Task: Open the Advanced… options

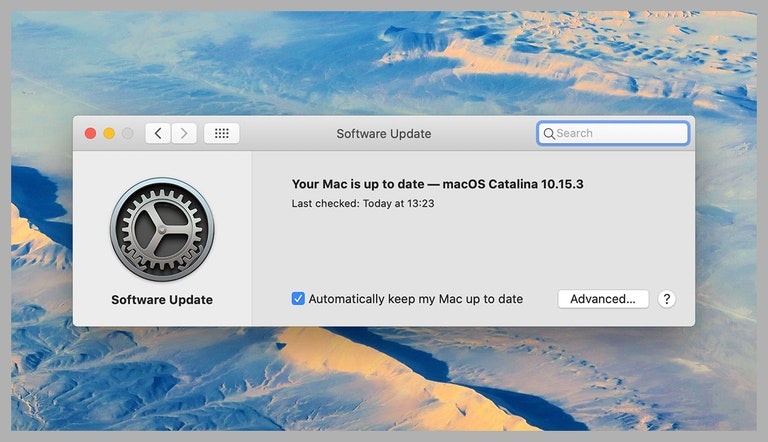Action: [x=603, y=299]
